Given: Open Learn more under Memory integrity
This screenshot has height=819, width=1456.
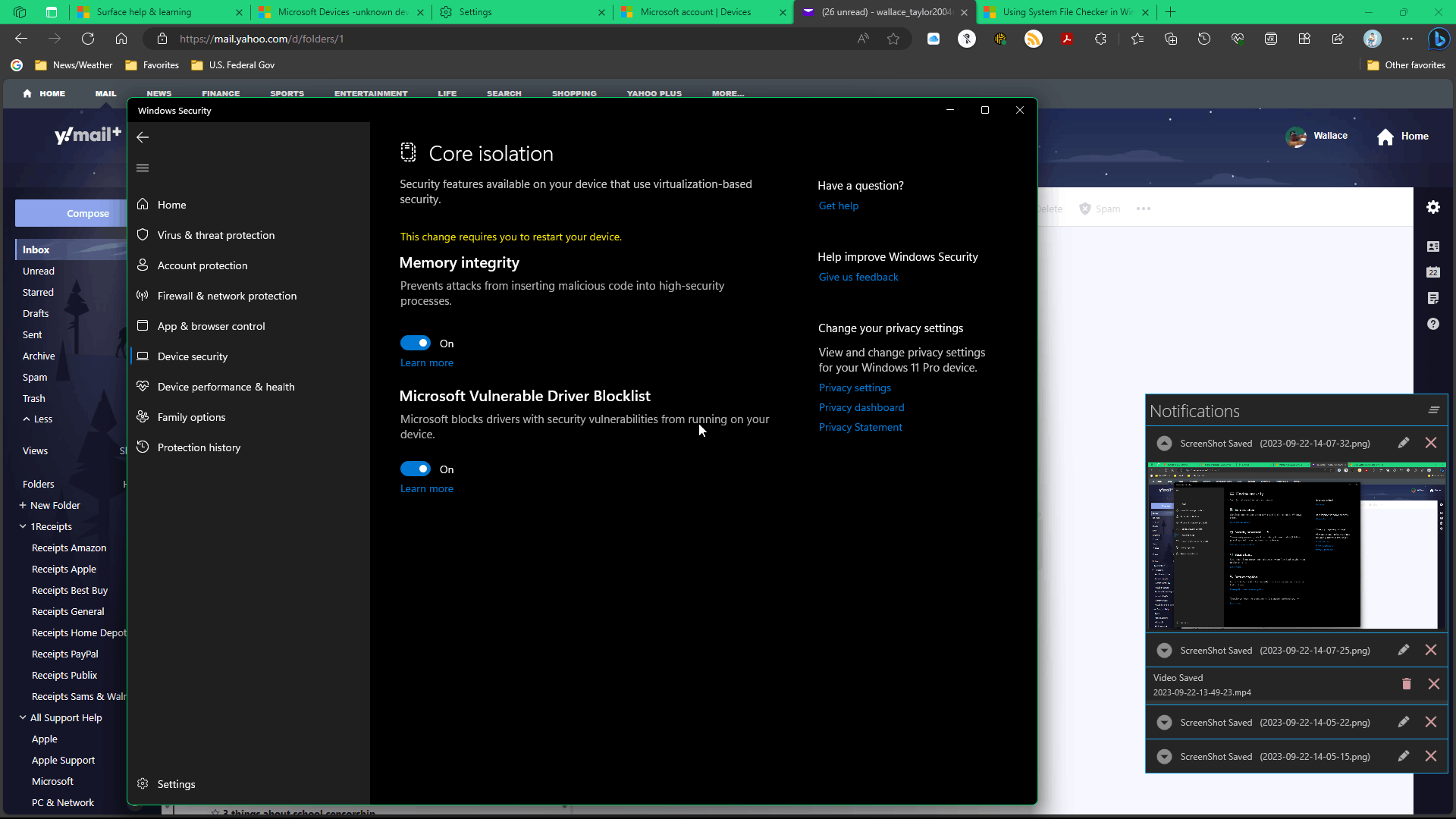Looking at the screenshot, I should coord(427,362).
